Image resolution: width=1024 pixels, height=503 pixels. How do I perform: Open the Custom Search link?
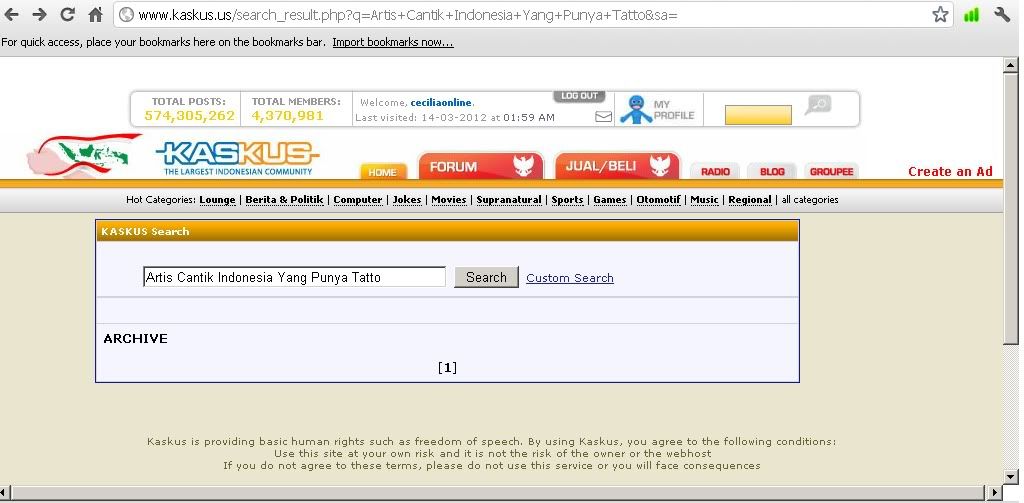point(569,278)
